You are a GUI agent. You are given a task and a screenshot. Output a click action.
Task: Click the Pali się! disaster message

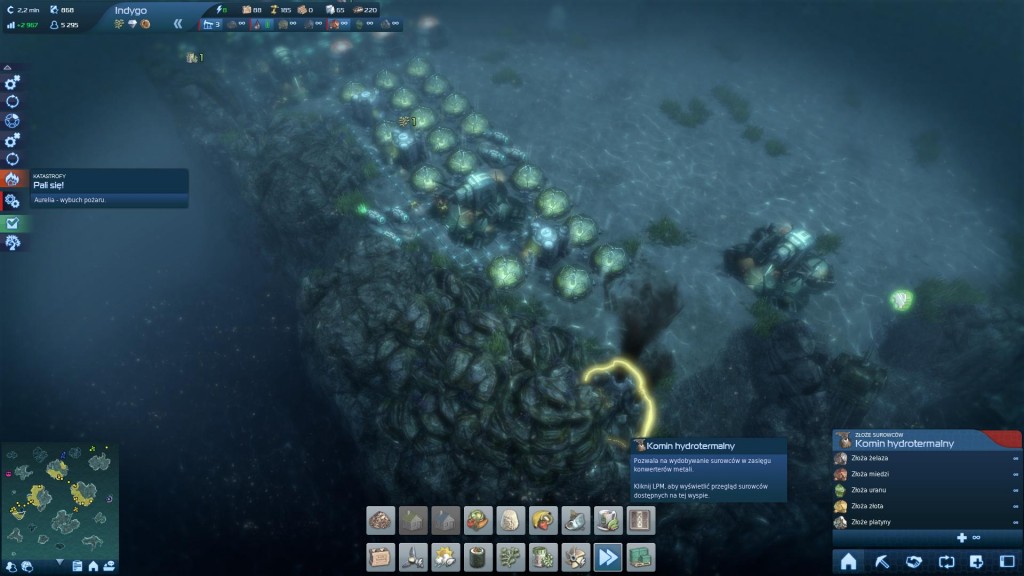48,185
